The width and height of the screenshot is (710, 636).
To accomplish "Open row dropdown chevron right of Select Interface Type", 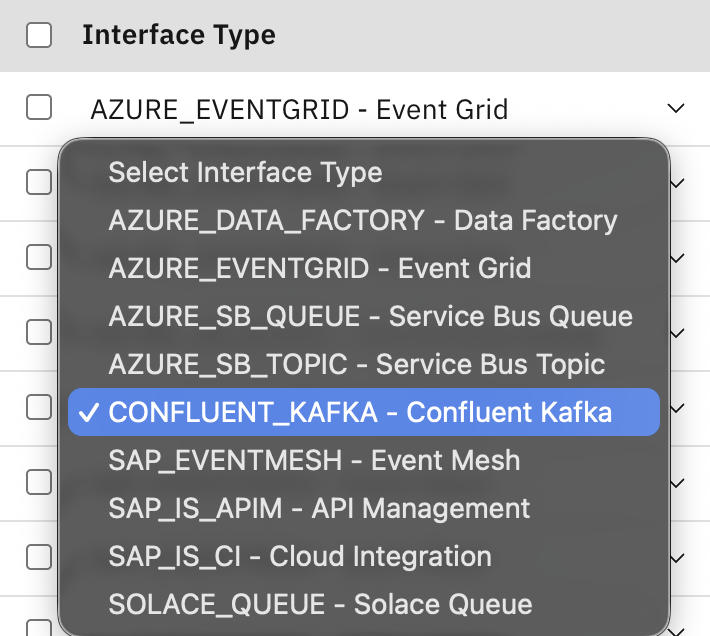I will pyautogui.click(x=677, y=183).
